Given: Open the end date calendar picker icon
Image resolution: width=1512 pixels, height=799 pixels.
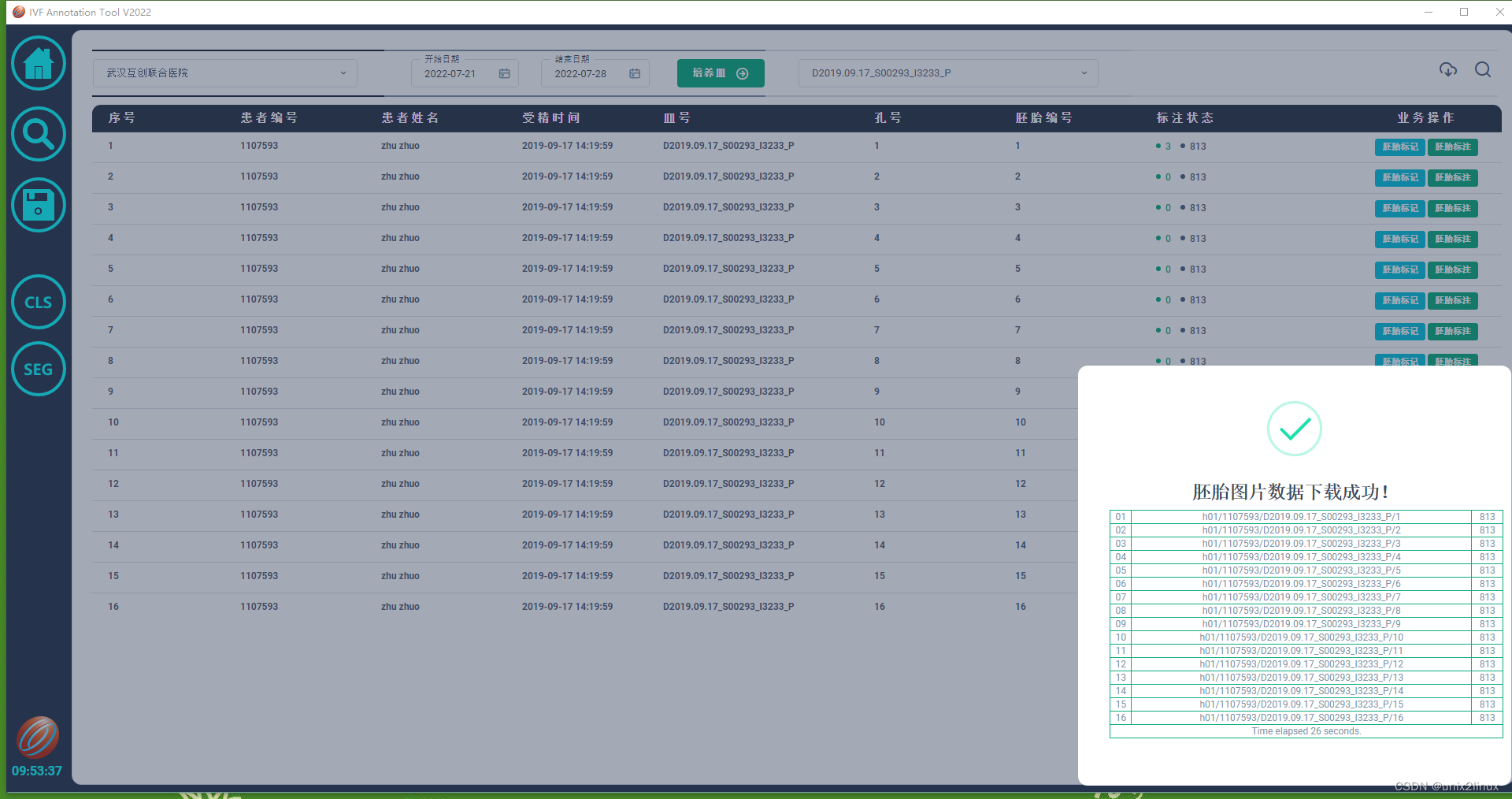Looking at the screenshot, I should coord(635,73).
